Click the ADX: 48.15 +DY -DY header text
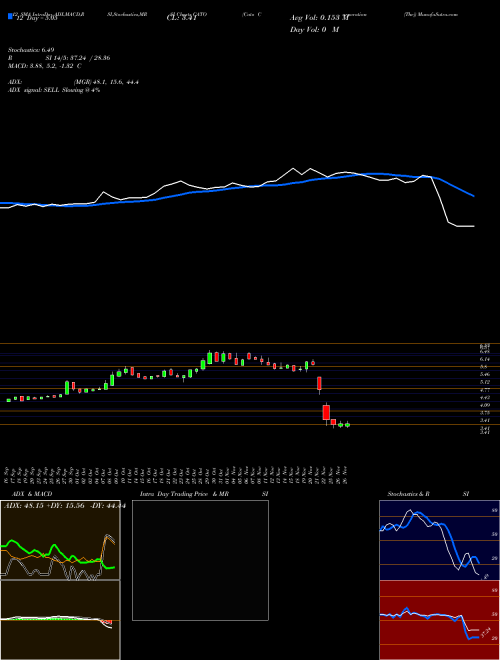Viewport: 500px width, 660px height. click(x=64, y=506)
